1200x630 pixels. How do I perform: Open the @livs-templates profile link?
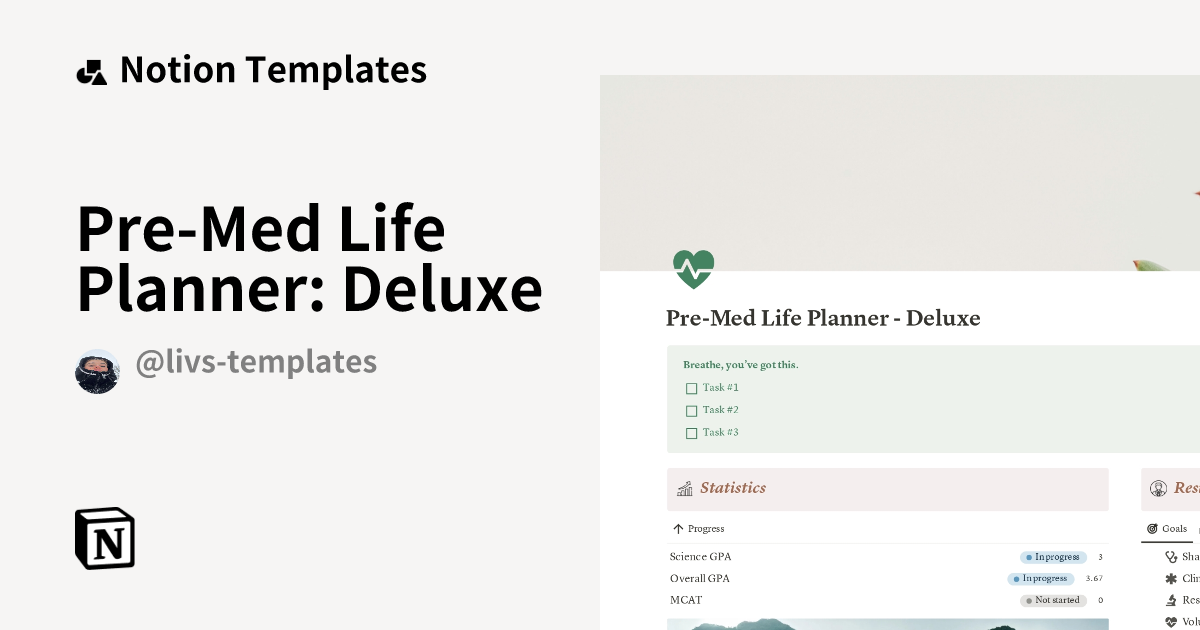tap(256, 362)
